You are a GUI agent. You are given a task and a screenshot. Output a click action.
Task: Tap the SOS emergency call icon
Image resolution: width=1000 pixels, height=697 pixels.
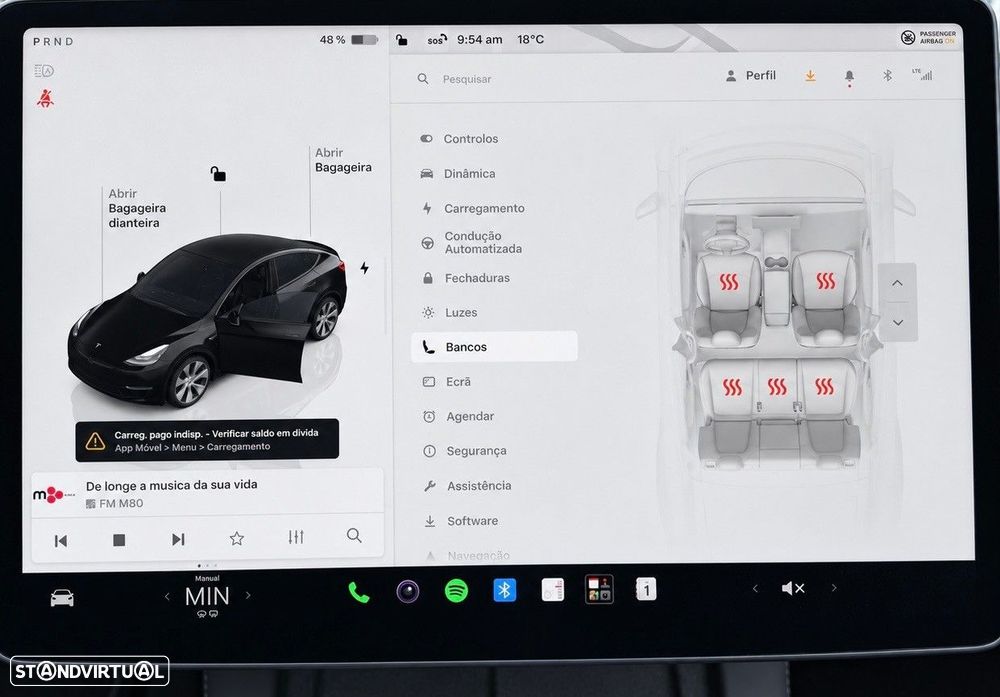point(436,40)
